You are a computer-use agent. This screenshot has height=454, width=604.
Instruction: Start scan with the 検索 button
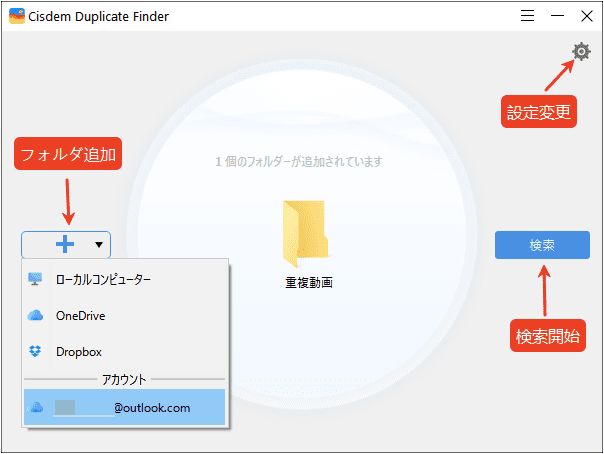click(542, 245)
